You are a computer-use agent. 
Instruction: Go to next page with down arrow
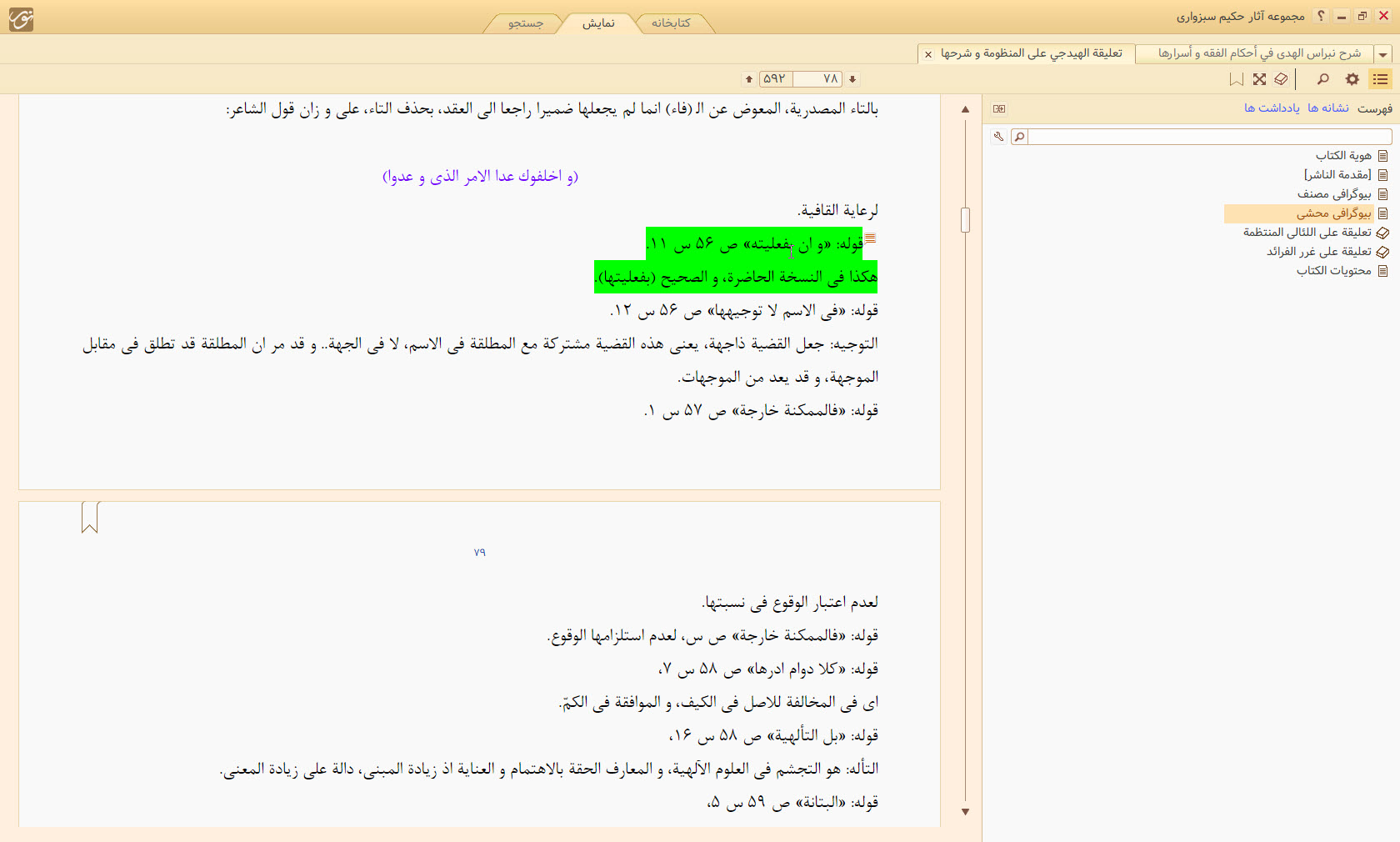(x=852, y=79)
